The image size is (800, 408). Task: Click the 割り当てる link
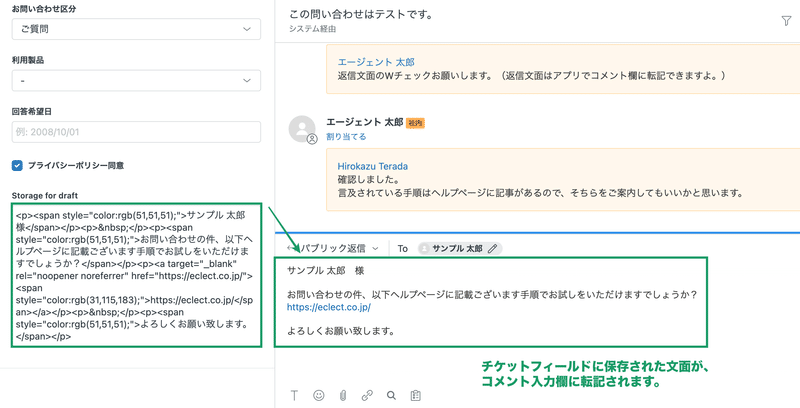(346, 137)
